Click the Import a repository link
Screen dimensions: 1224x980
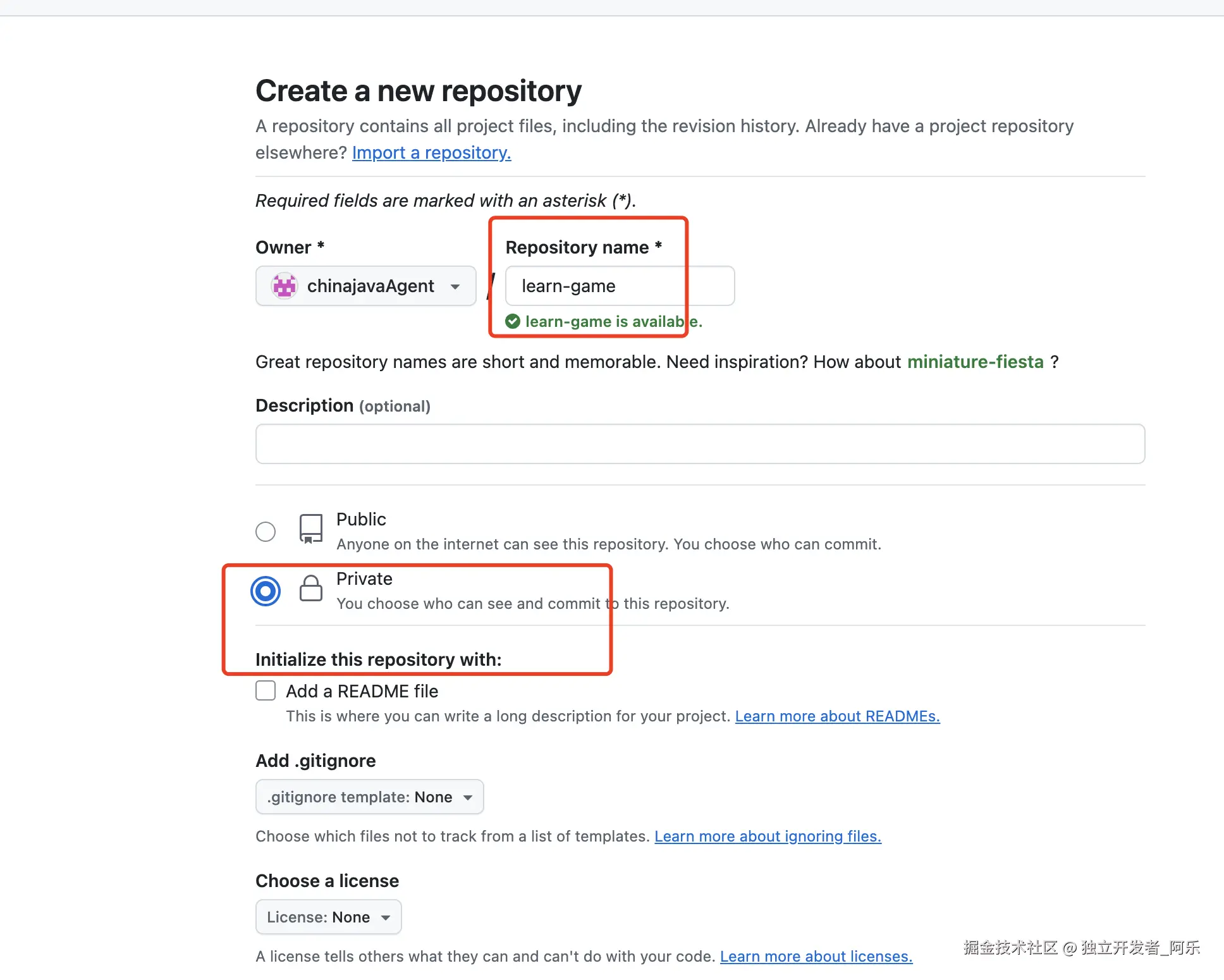coord(431,153)
